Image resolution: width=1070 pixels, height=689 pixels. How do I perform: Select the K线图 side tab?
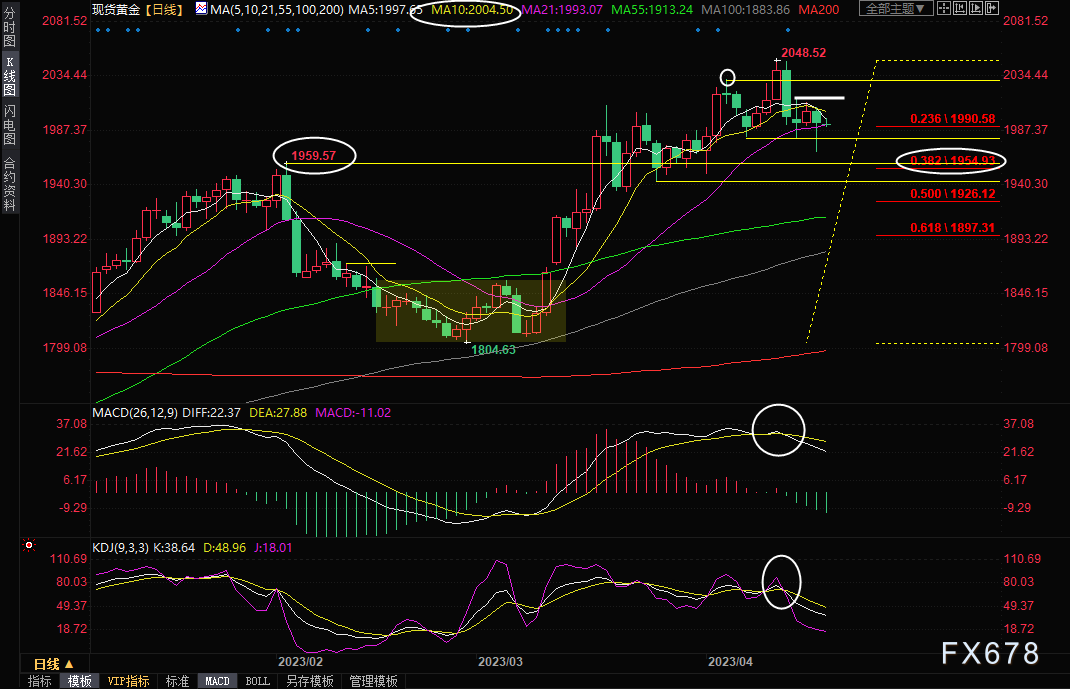click(x=9, y=75)
